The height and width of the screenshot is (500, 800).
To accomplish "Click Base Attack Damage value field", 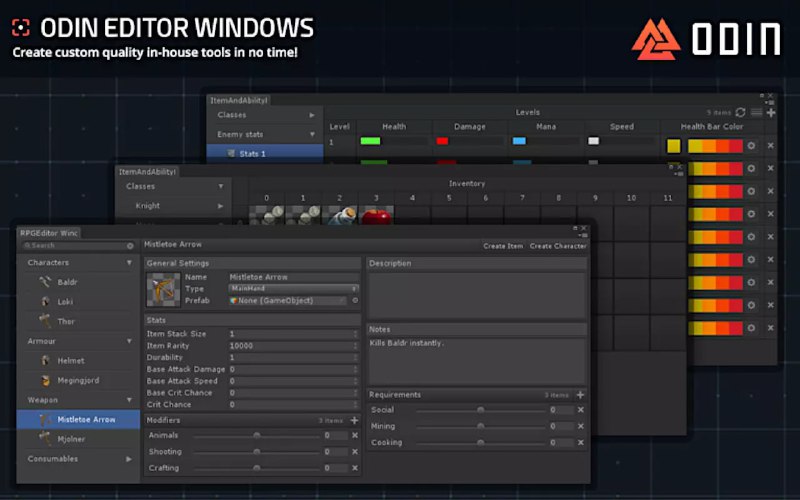I will [293, 369].
